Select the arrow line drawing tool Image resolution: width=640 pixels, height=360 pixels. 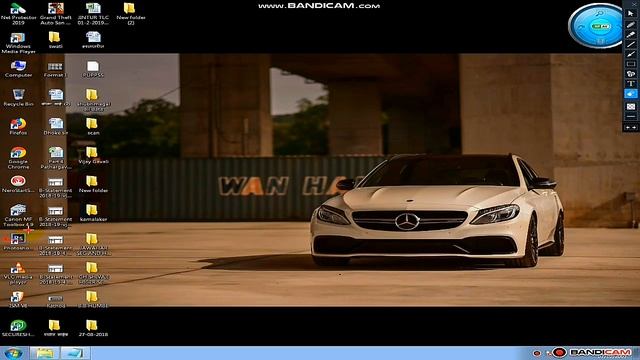point(631,54)
